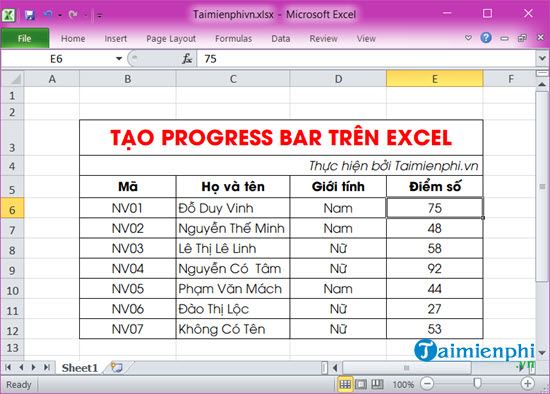The height and width of the screenshot is (394, 550).
Task: Click the Excel application icon in the title bar
Action: [x=8, y=15]
